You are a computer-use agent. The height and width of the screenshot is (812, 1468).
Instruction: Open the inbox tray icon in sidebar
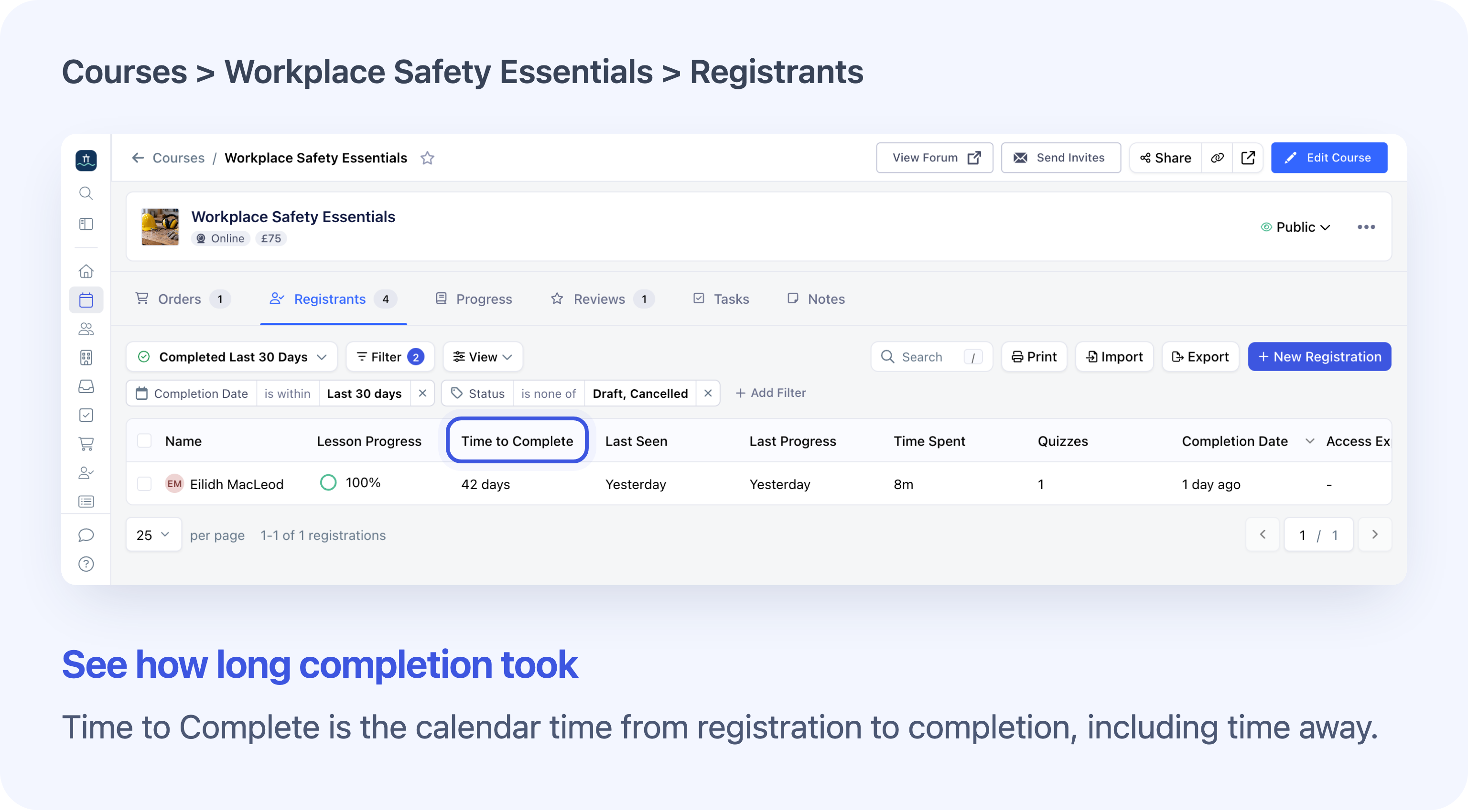[86, 386]
